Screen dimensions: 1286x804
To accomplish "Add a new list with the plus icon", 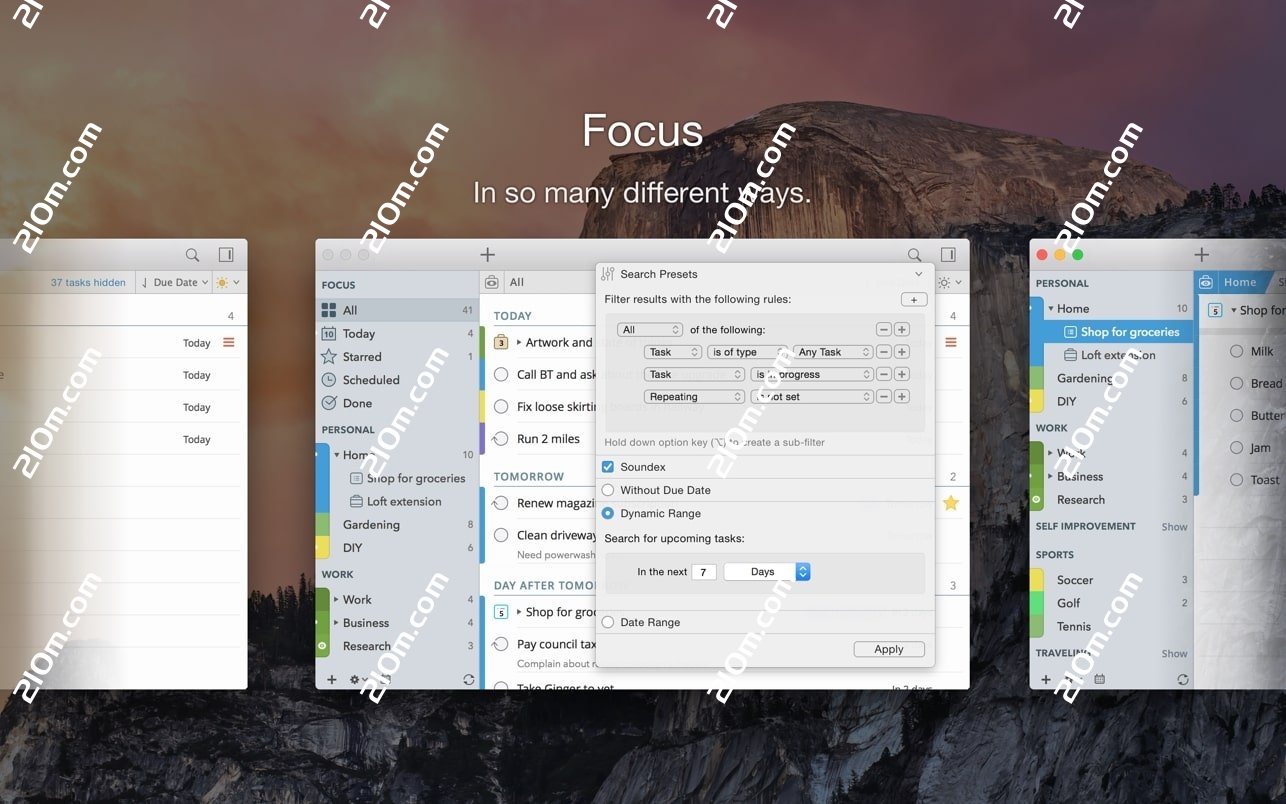I will click(332, 679).
